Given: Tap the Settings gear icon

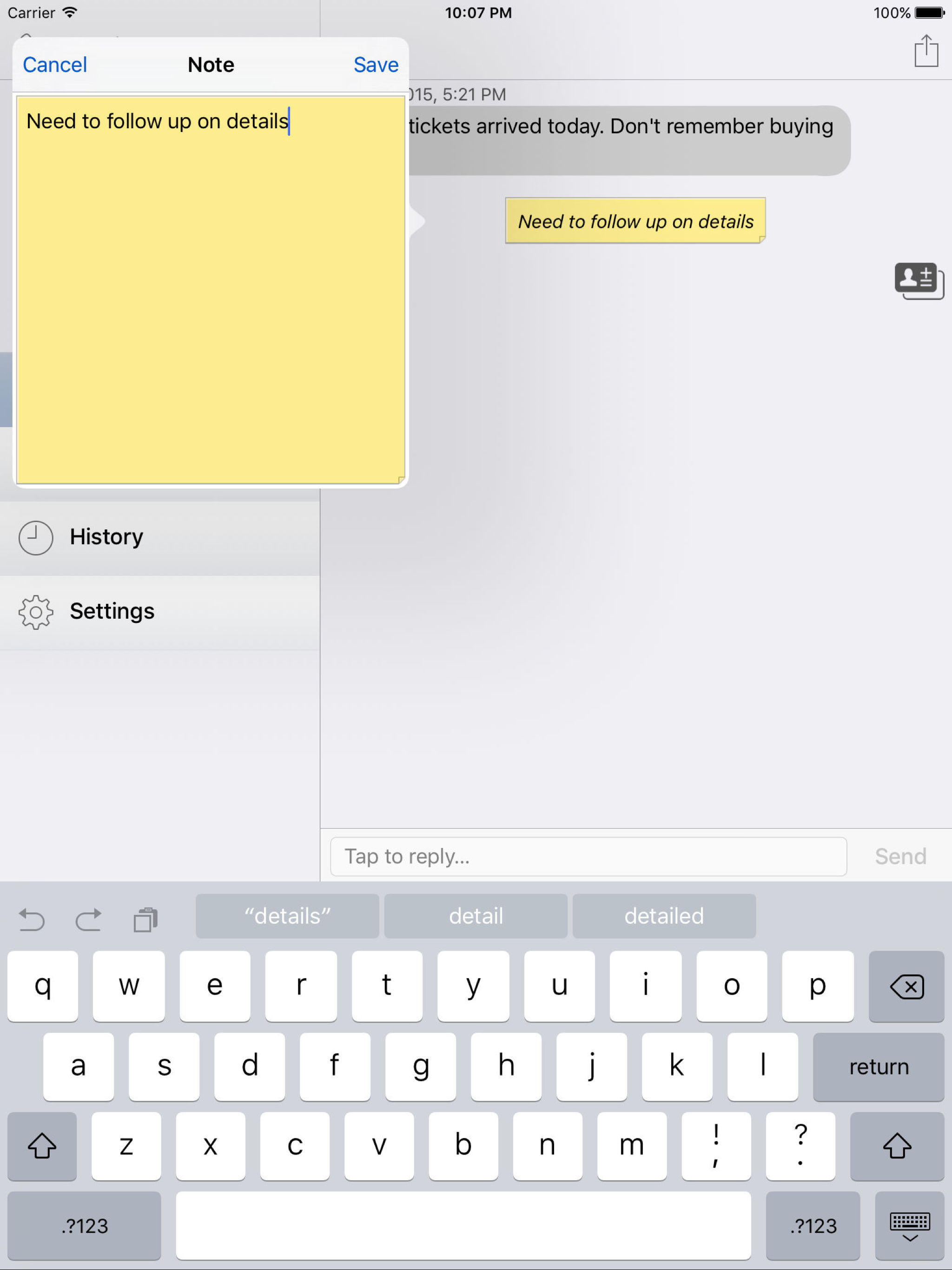Looking at the screenshot, I should tap(36, 612).
